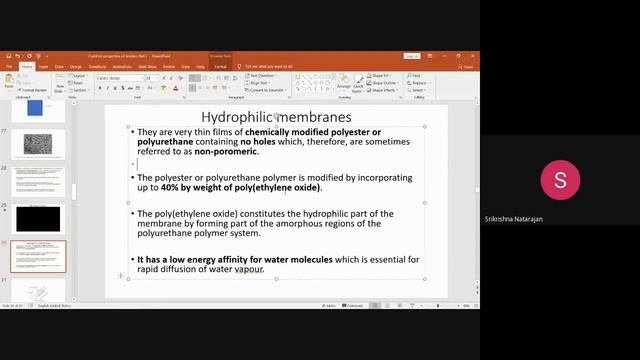This screenshot has height=360, width=640.
Task: Click the Save icon in quick access toolbar
Action: click(x=8, y=56)
